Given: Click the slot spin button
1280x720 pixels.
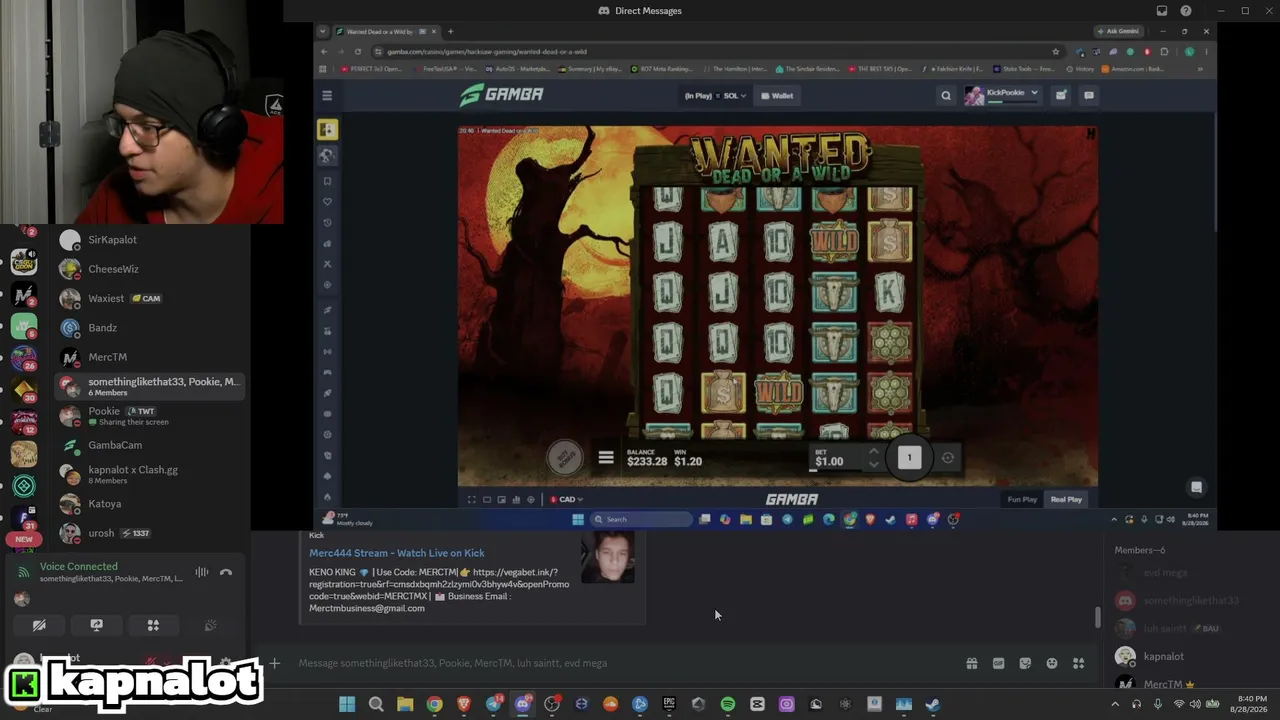Looking at the screenshot, I should coord(909,458).
